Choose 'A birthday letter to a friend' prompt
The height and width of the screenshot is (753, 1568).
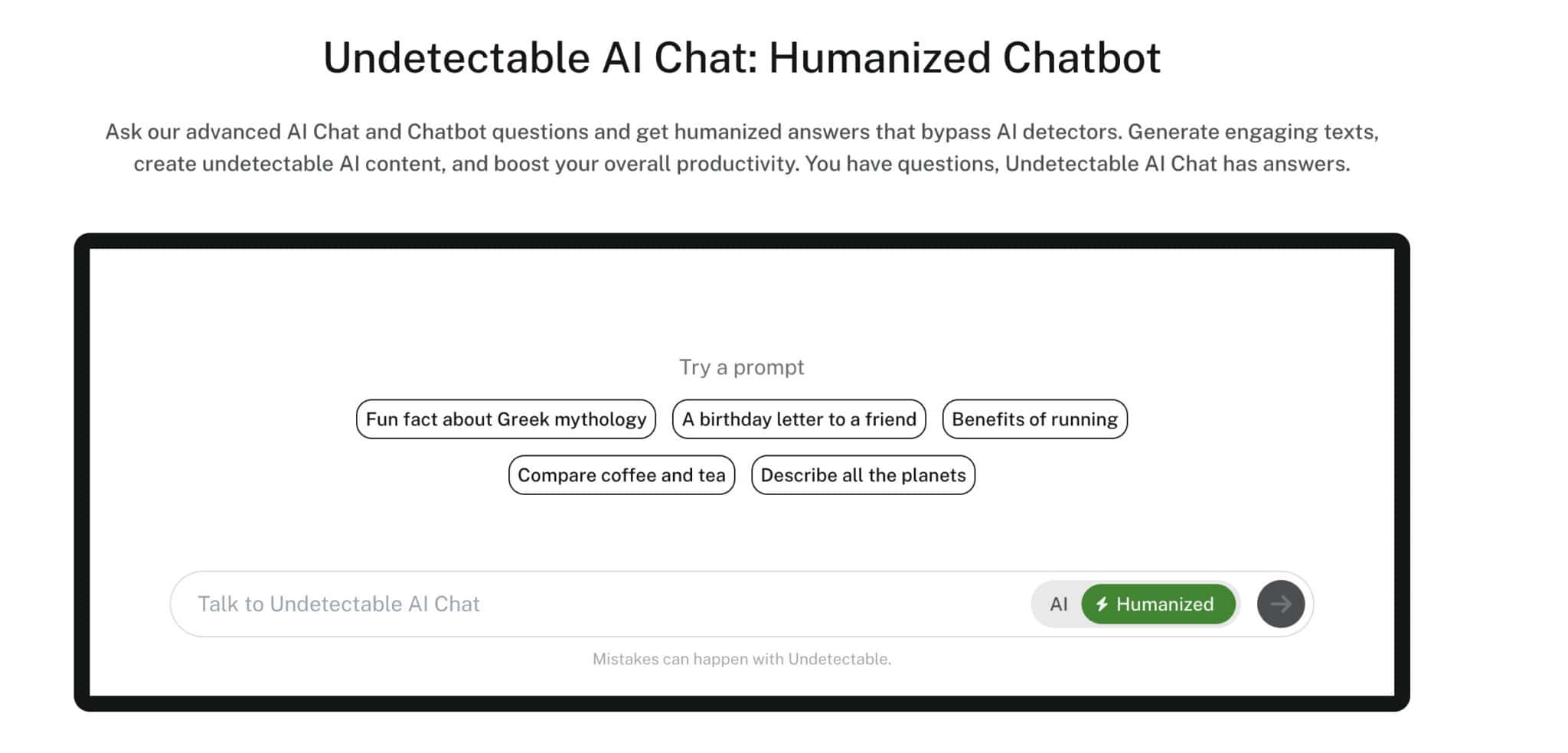(x=799, y=419)
